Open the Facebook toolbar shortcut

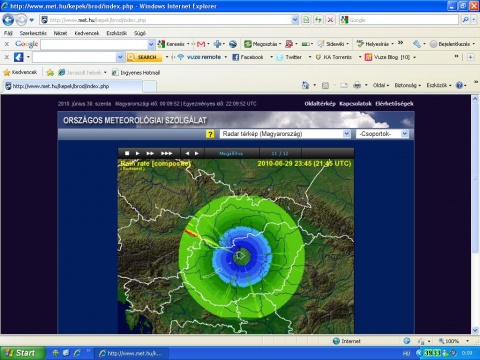248,57
